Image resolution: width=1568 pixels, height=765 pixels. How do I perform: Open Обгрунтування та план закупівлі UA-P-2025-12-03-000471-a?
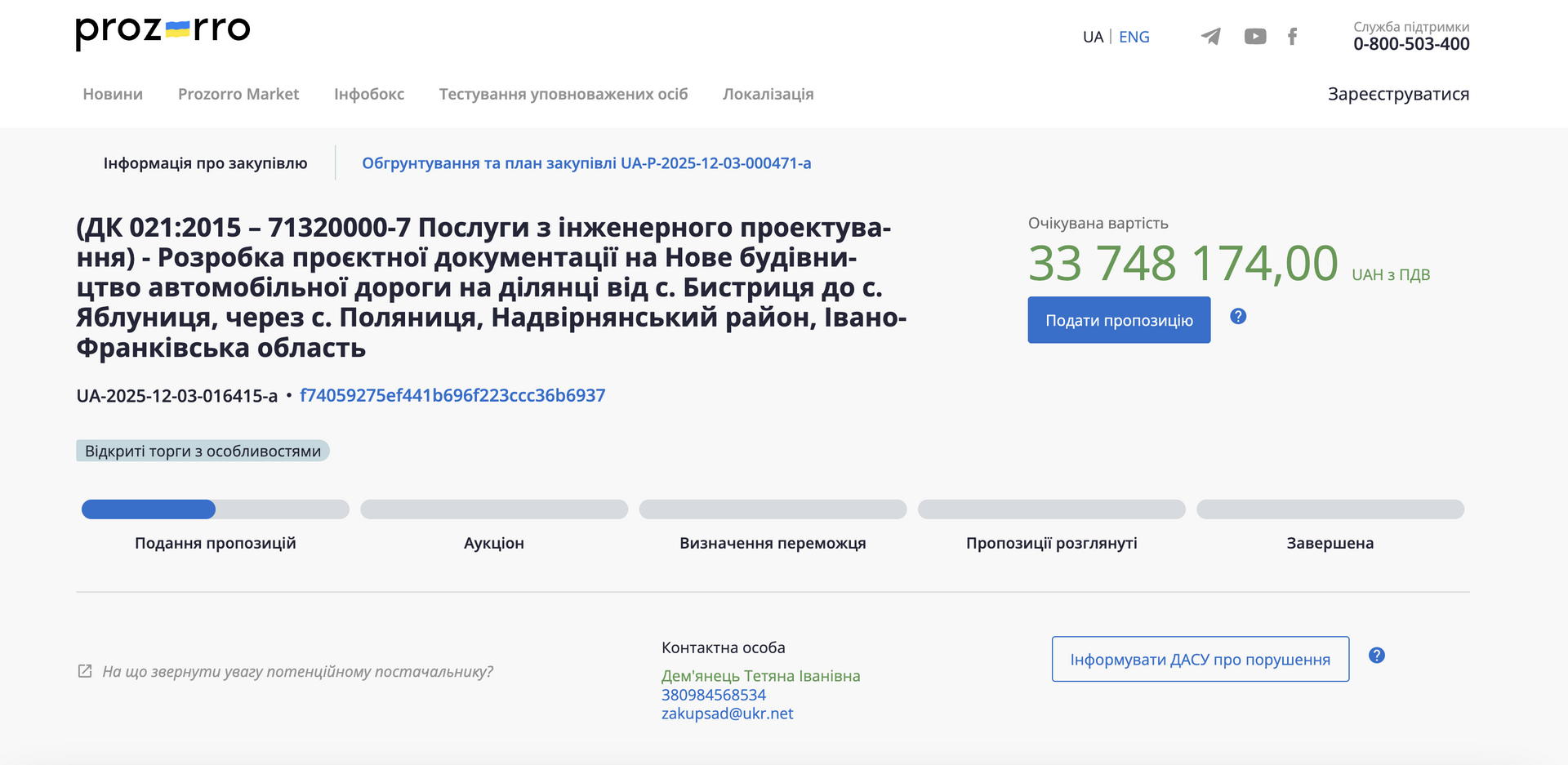pyautogui.click(x=587, y=163)
